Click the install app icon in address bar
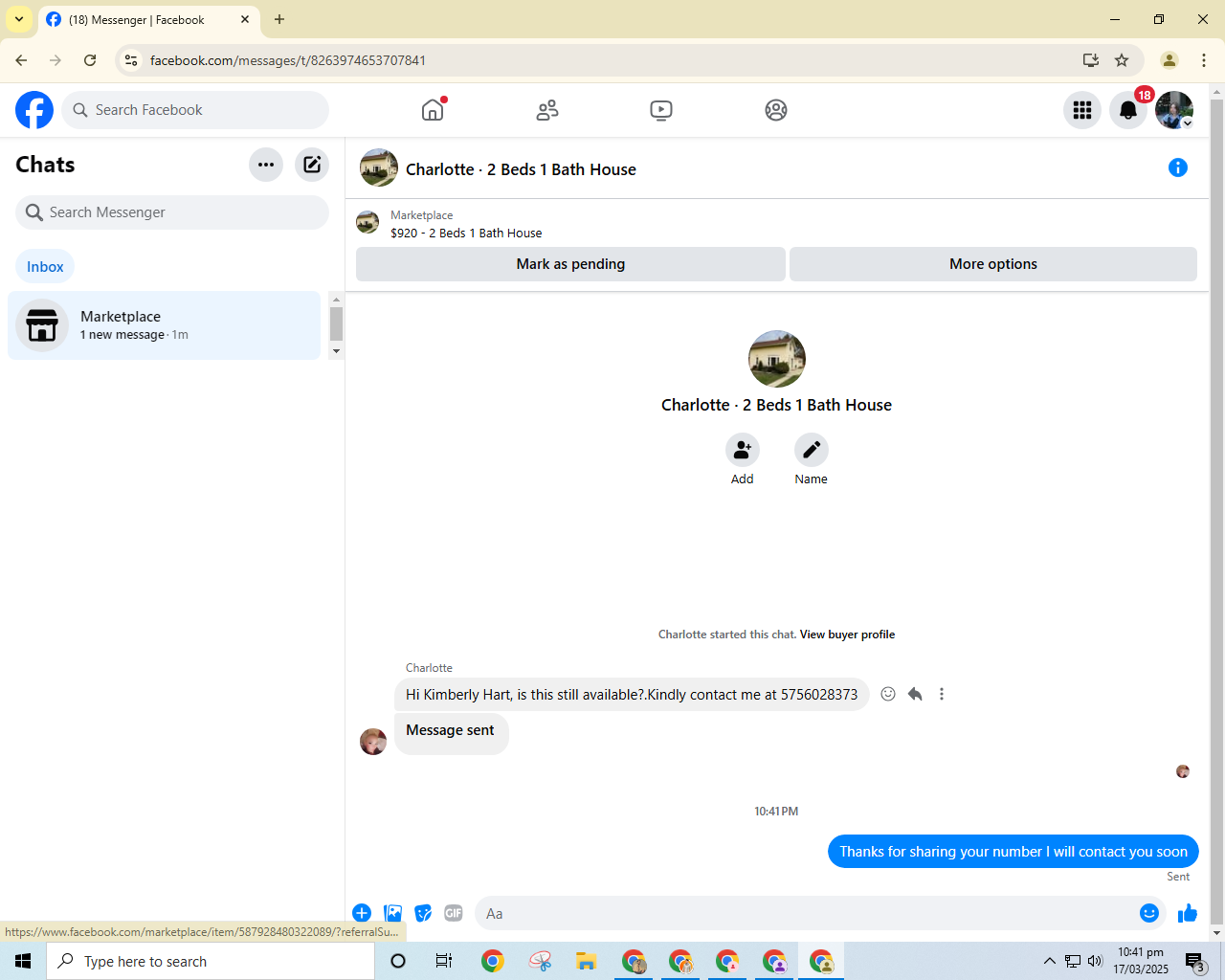 click(x=1090, y=60)
